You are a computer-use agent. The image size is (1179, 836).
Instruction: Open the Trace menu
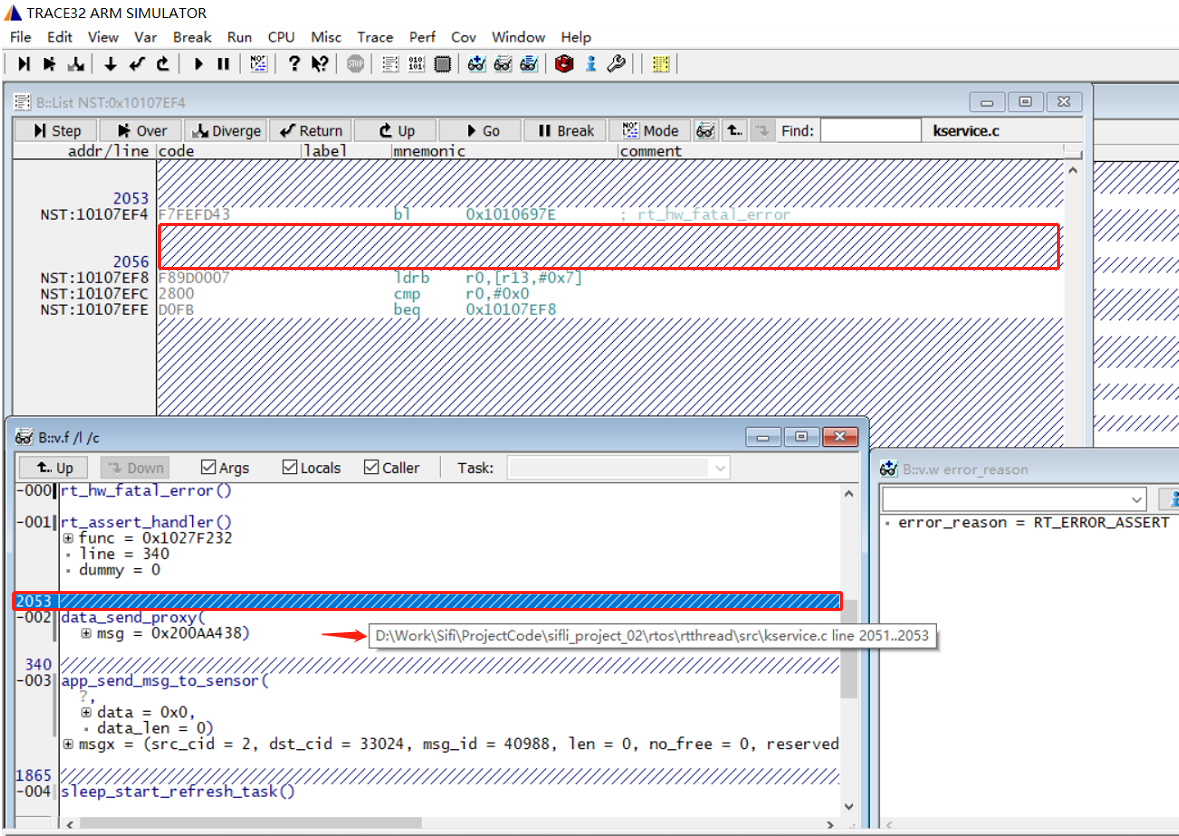click(375, 37)
